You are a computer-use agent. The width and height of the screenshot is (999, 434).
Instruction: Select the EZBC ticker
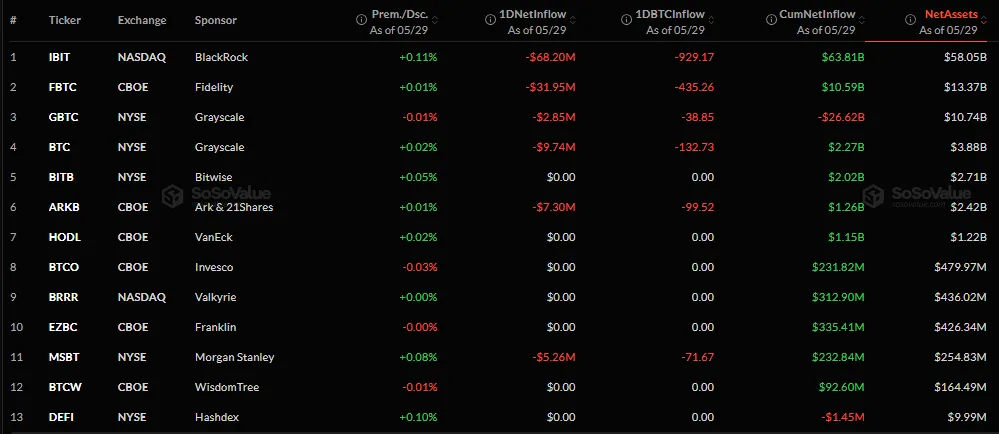point(63,327)
